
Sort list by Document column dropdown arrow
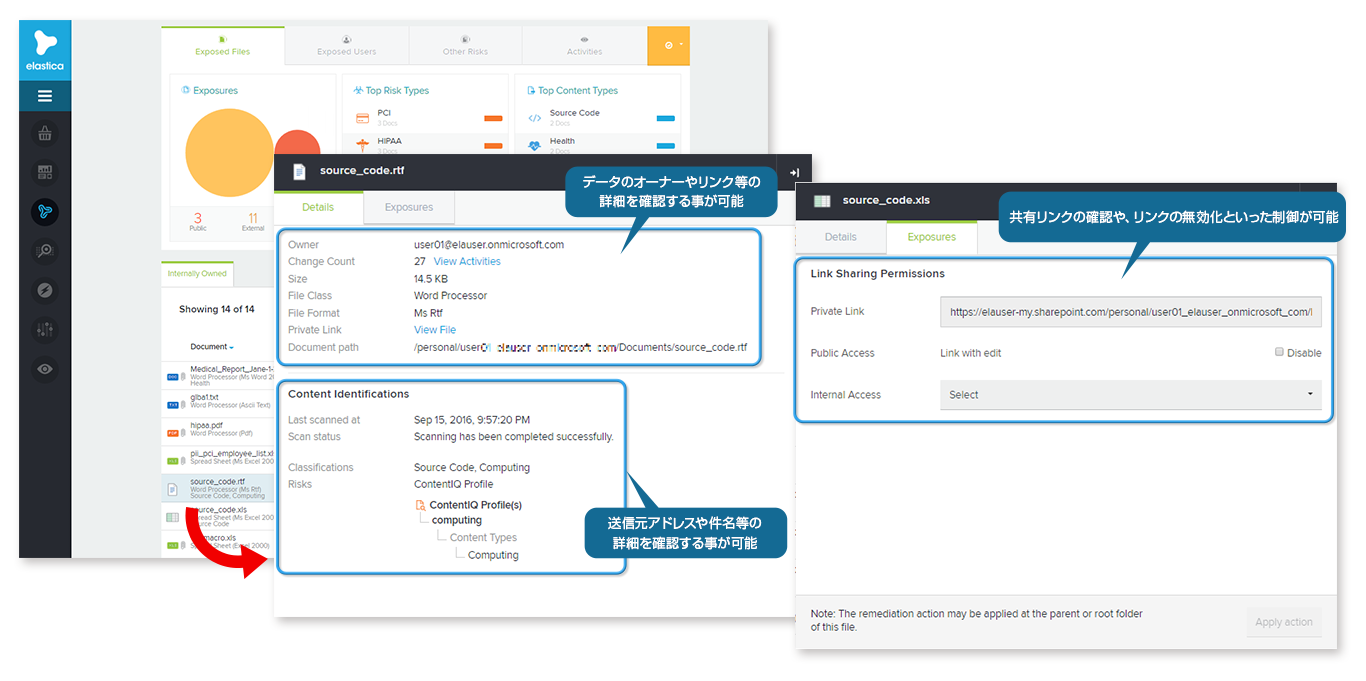232,348
